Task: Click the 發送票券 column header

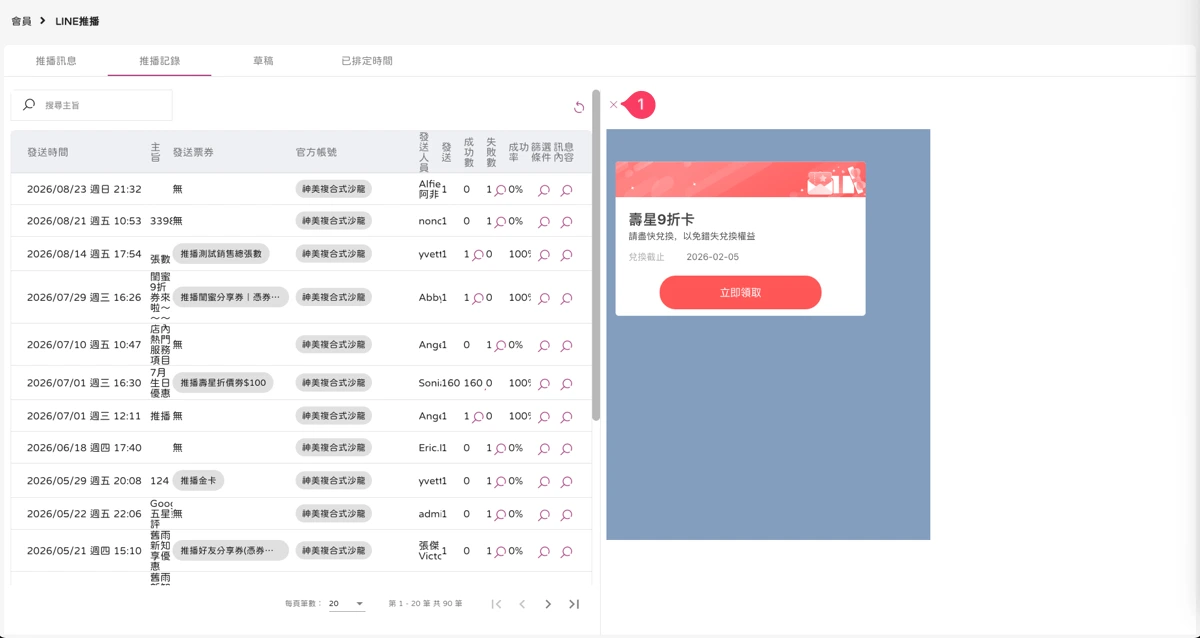Action: (x=193, y=153)
